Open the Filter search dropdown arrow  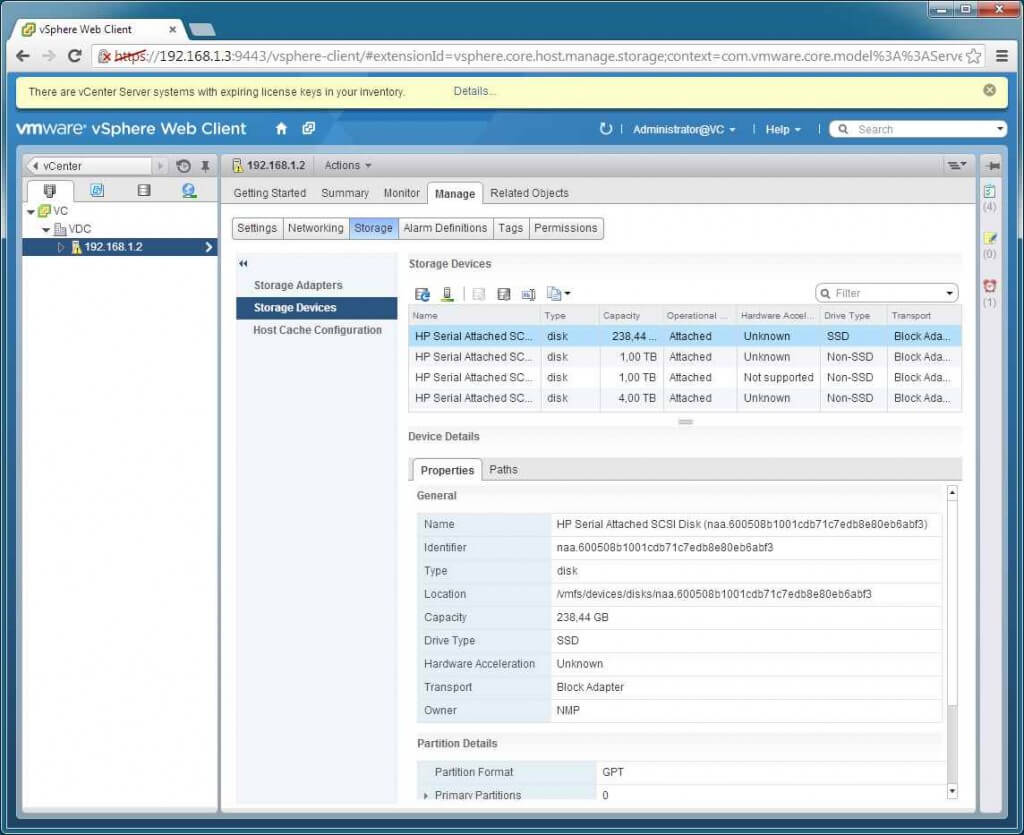tap(948, 292)
